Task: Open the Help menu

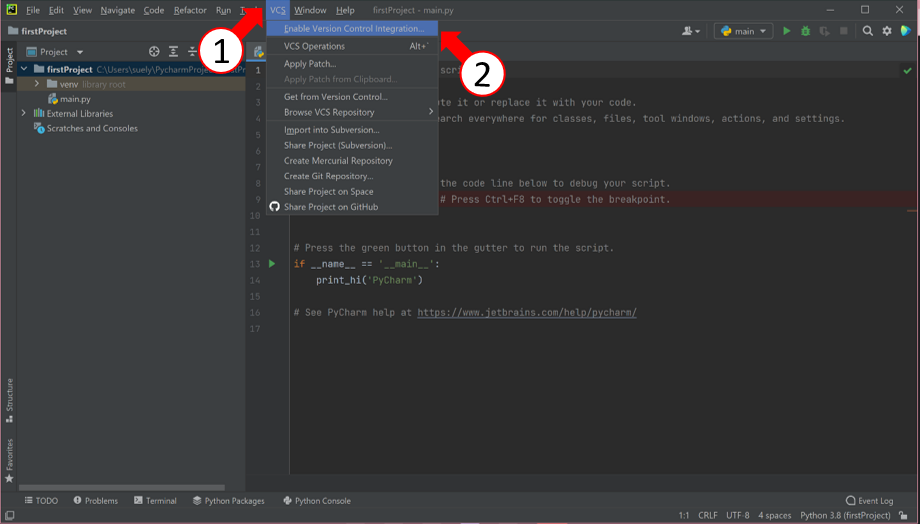Action: [345, 10]
